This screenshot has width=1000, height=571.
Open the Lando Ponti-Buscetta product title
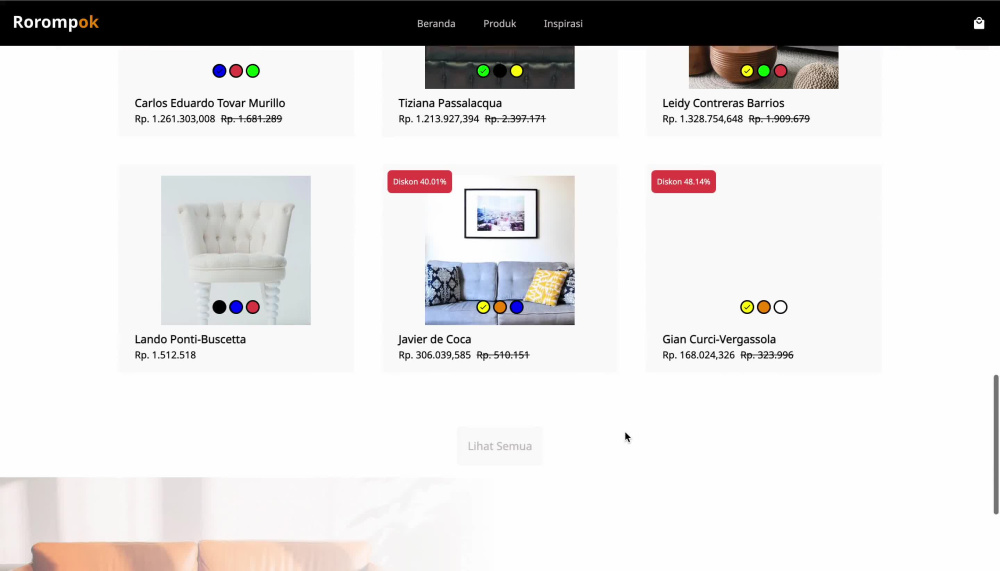[x=190, y=339]
